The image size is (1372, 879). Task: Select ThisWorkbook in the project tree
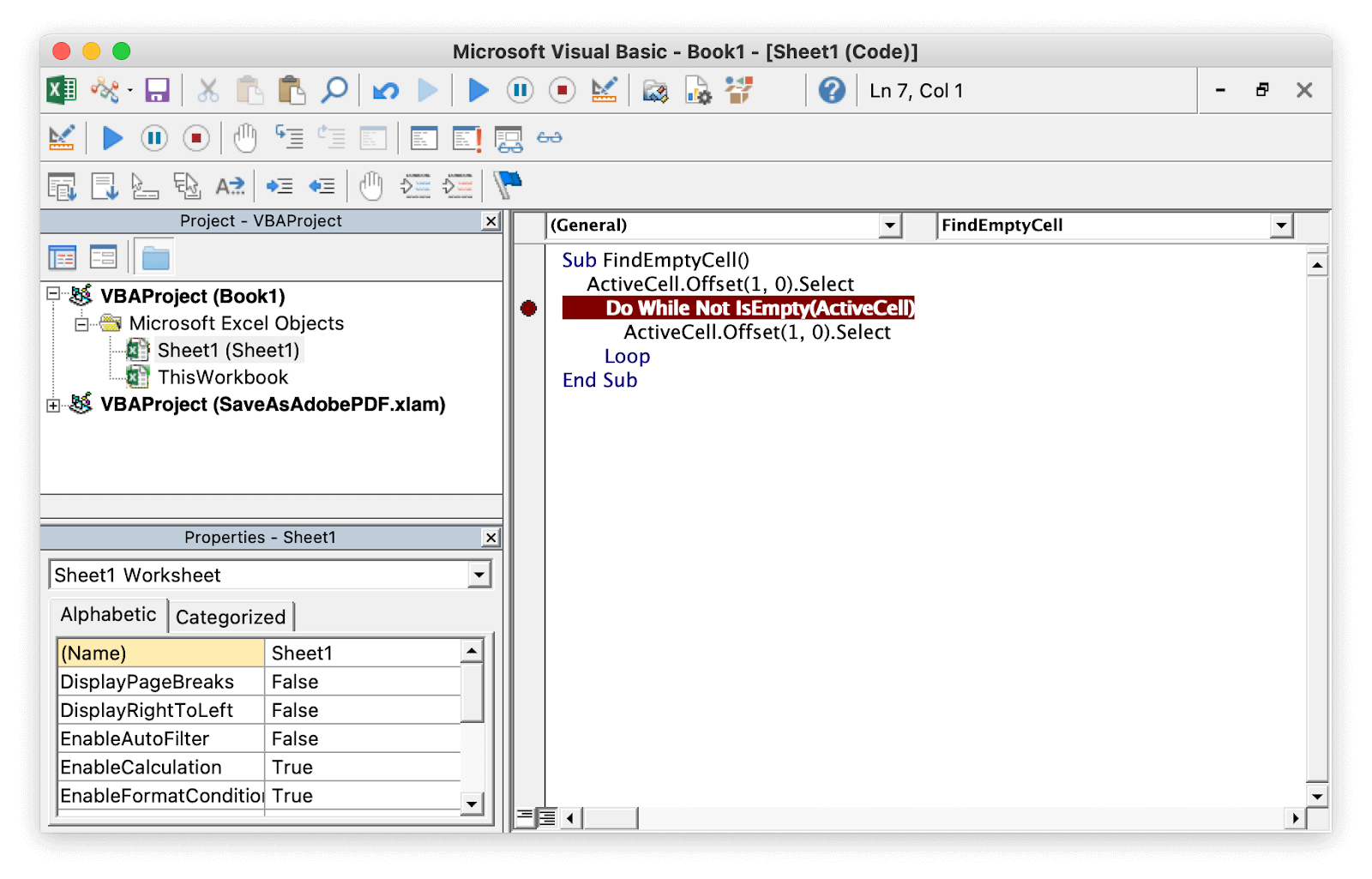click(x=222, y=377)
